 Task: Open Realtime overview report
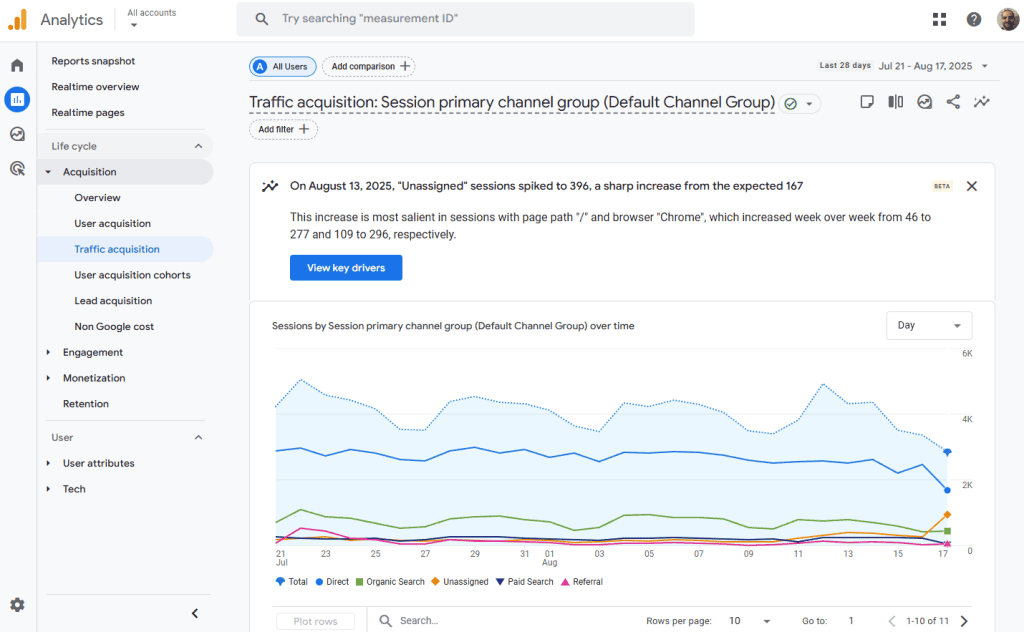coord(95,87)
